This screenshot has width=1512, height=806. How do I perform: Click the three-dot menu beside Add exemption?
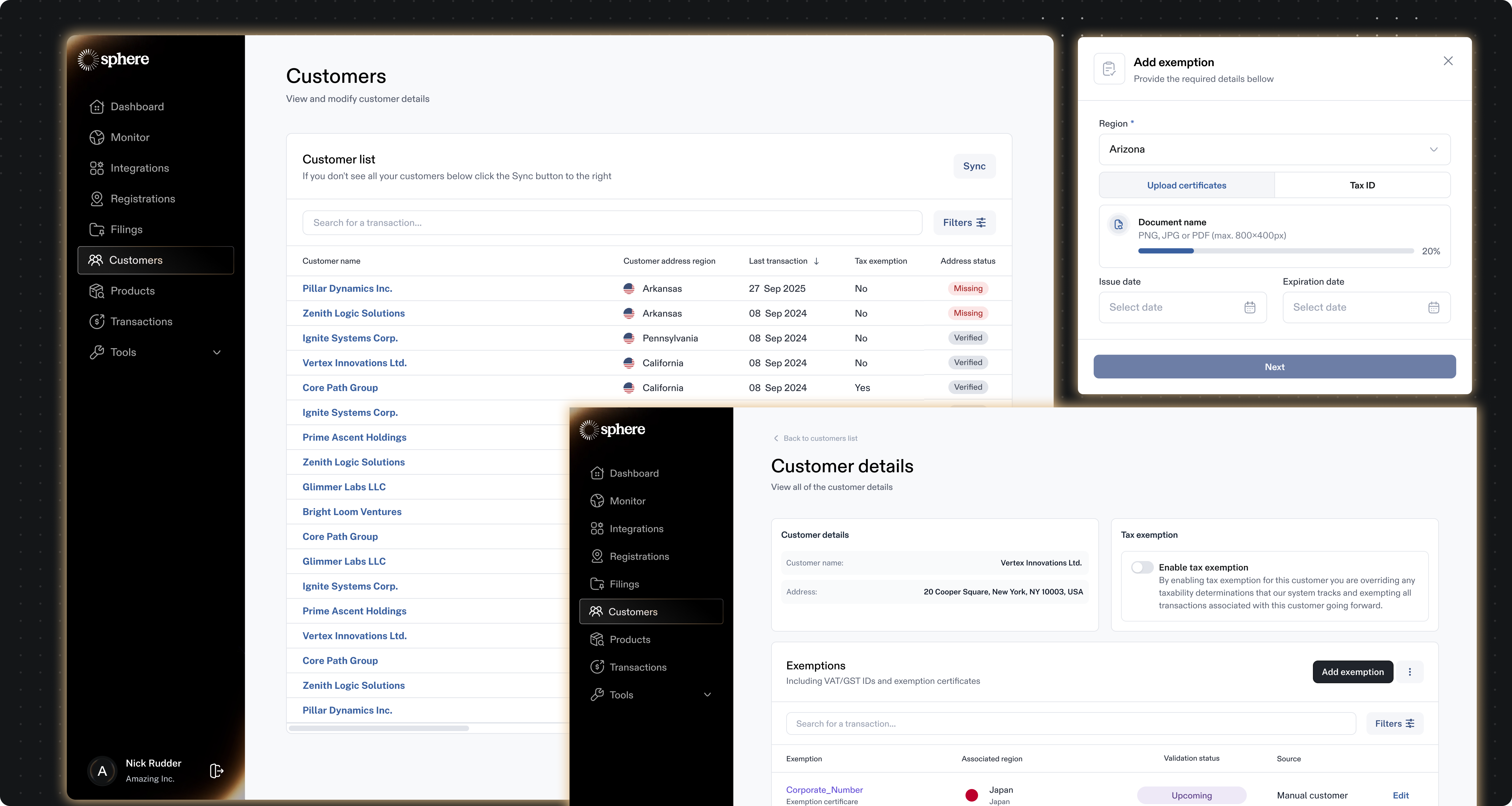pyautogui.click(x=1410, y=672)
